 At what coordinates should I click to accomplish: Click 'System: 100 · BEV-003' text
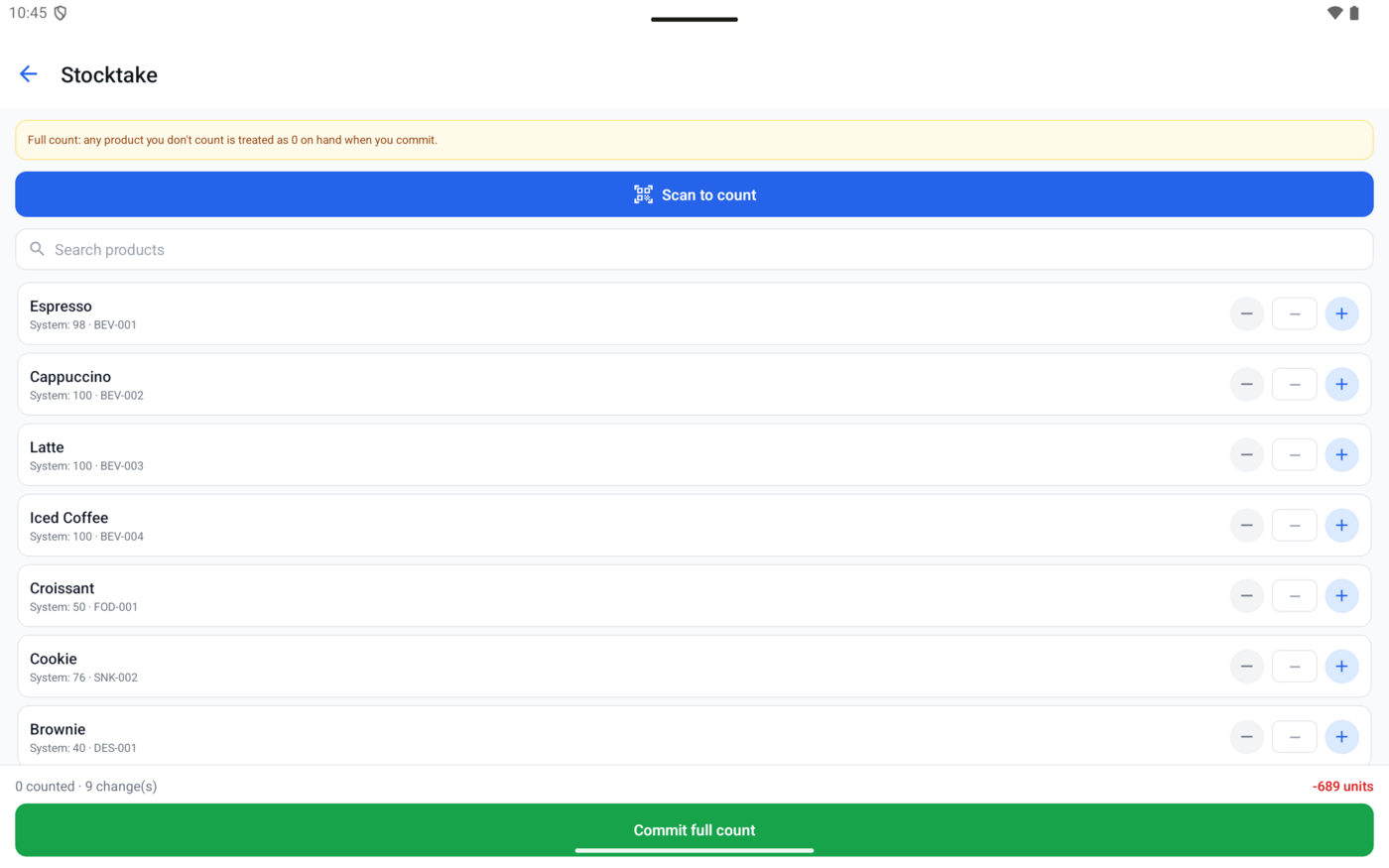[x=86, y=466]
